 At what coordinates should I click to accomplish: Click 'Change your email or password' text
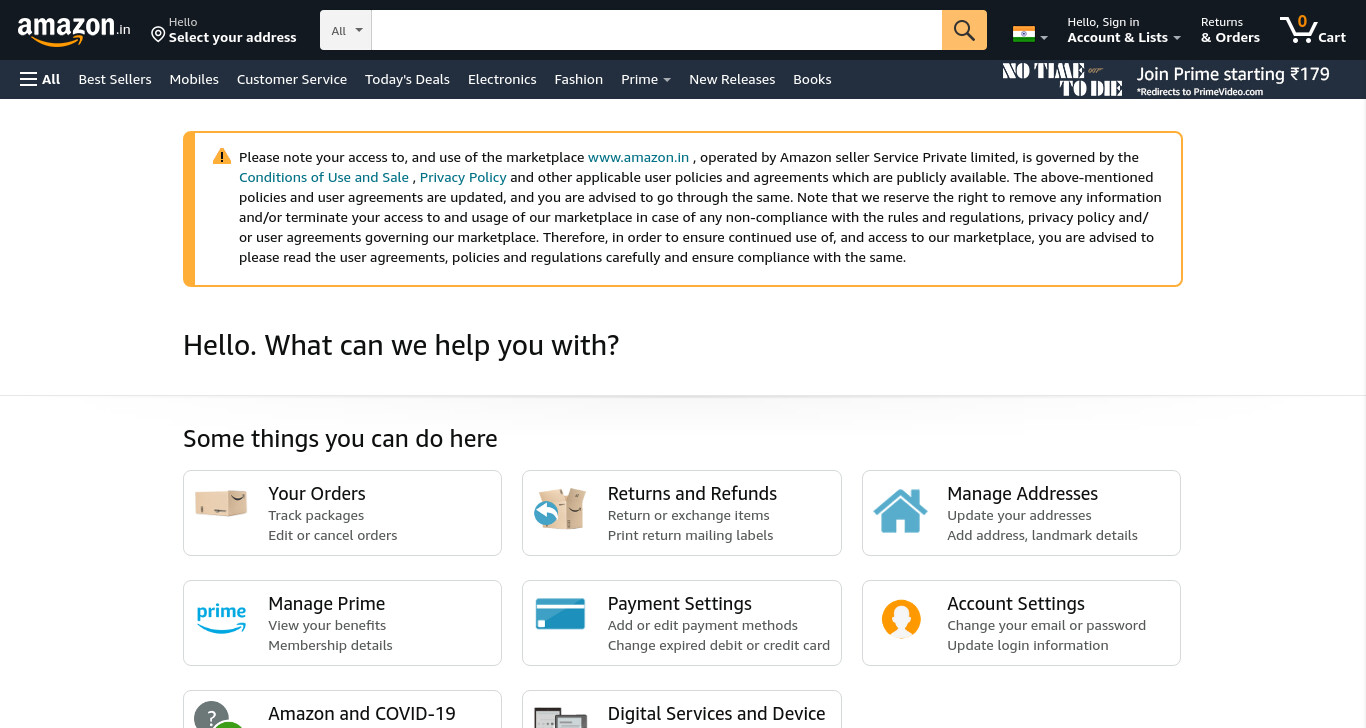(1046, 625)
